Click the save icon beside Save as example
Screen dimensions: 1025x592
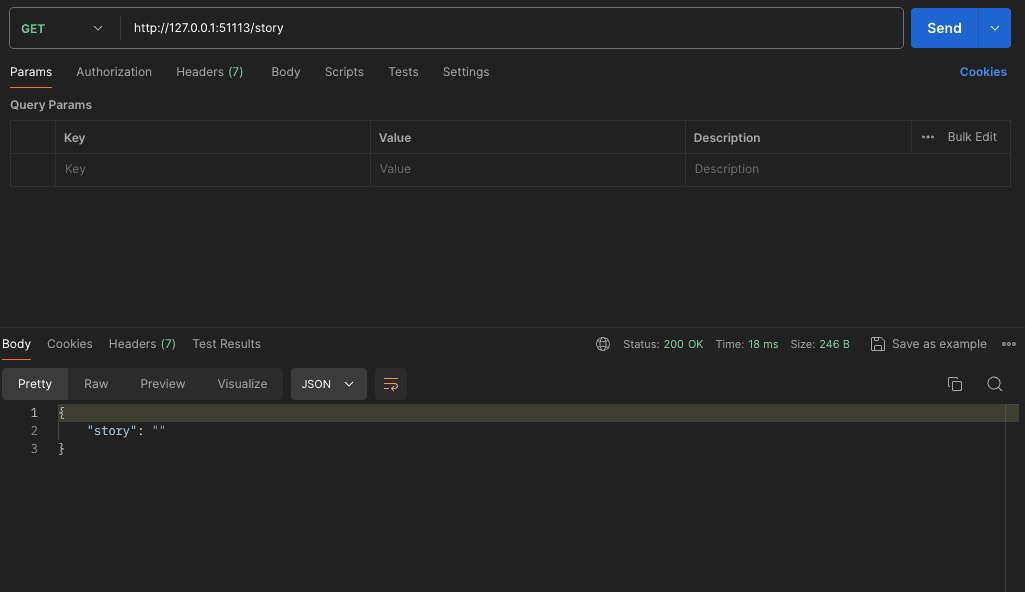click(877, 344)
